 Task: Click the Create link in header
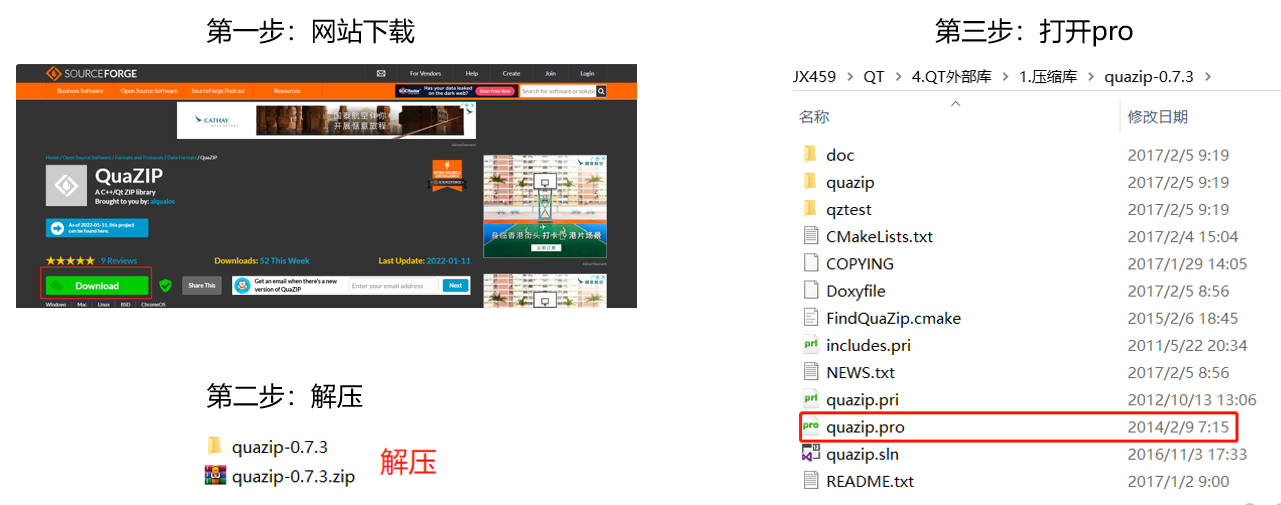pyautogui.click(x=511, y=73)
